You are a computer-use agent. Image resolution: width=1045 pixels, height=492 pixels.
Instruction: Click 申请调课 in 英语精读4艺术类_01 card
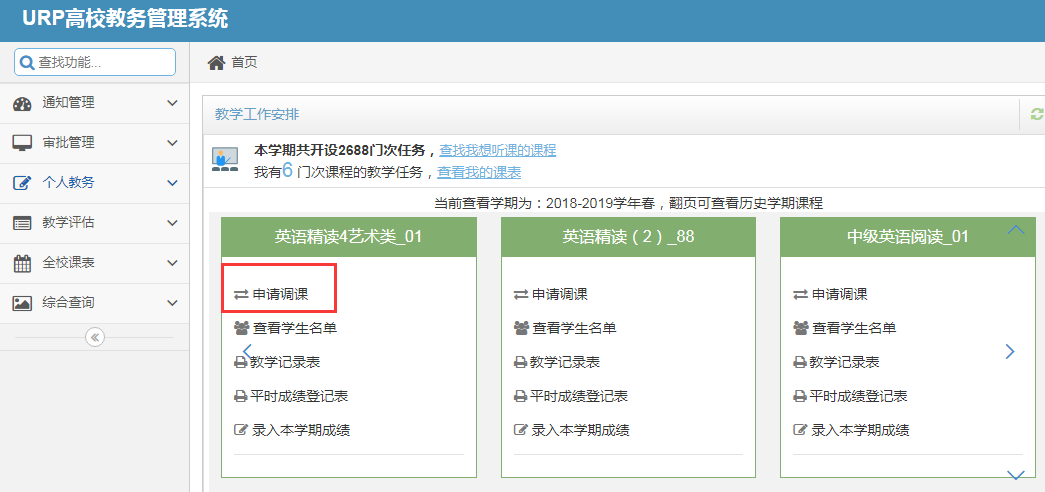click(x=281, y=295)
